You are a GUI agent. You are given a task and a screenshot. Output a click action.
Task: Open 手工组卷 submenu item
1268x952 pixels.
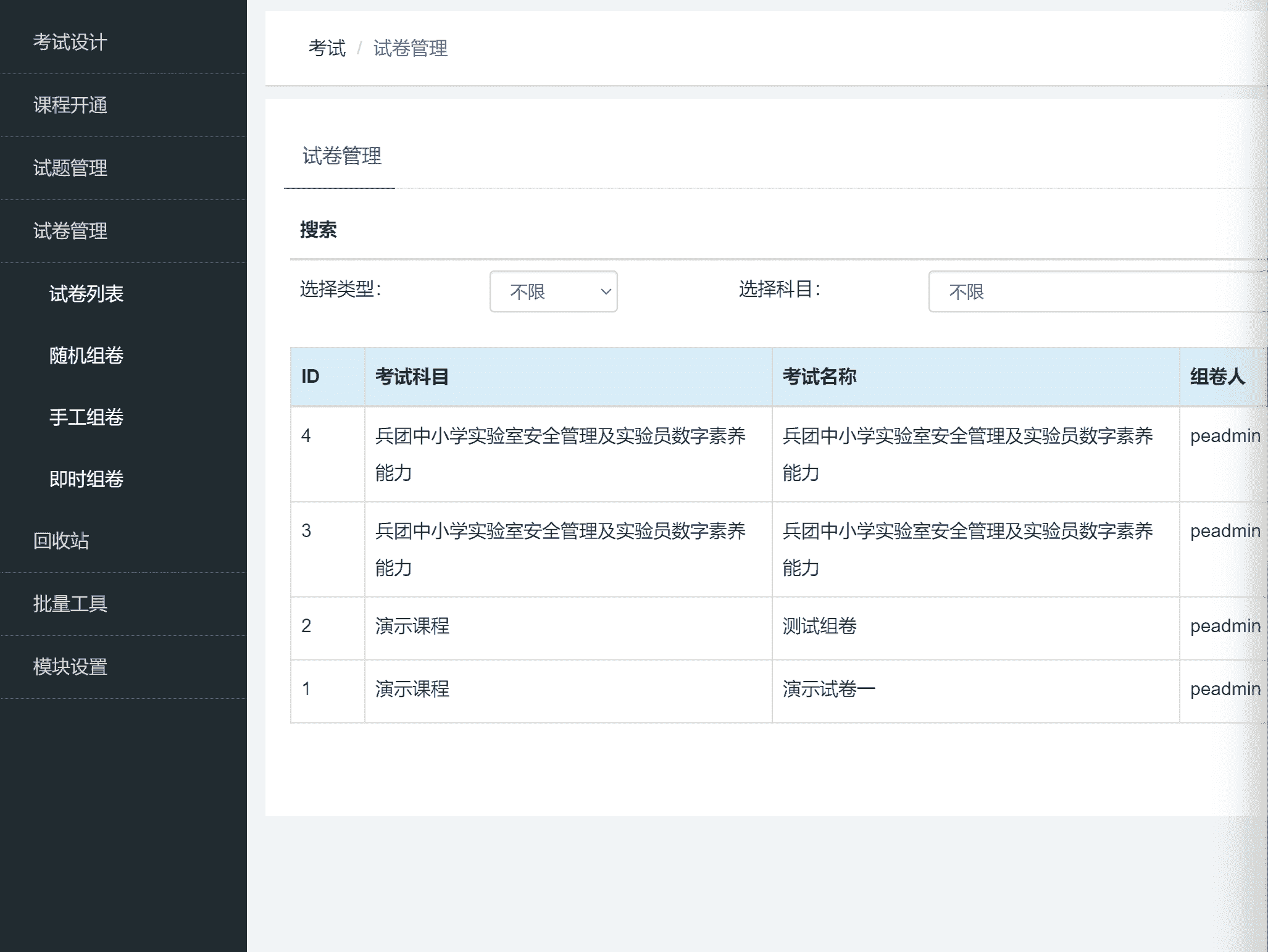coord(86,417)
